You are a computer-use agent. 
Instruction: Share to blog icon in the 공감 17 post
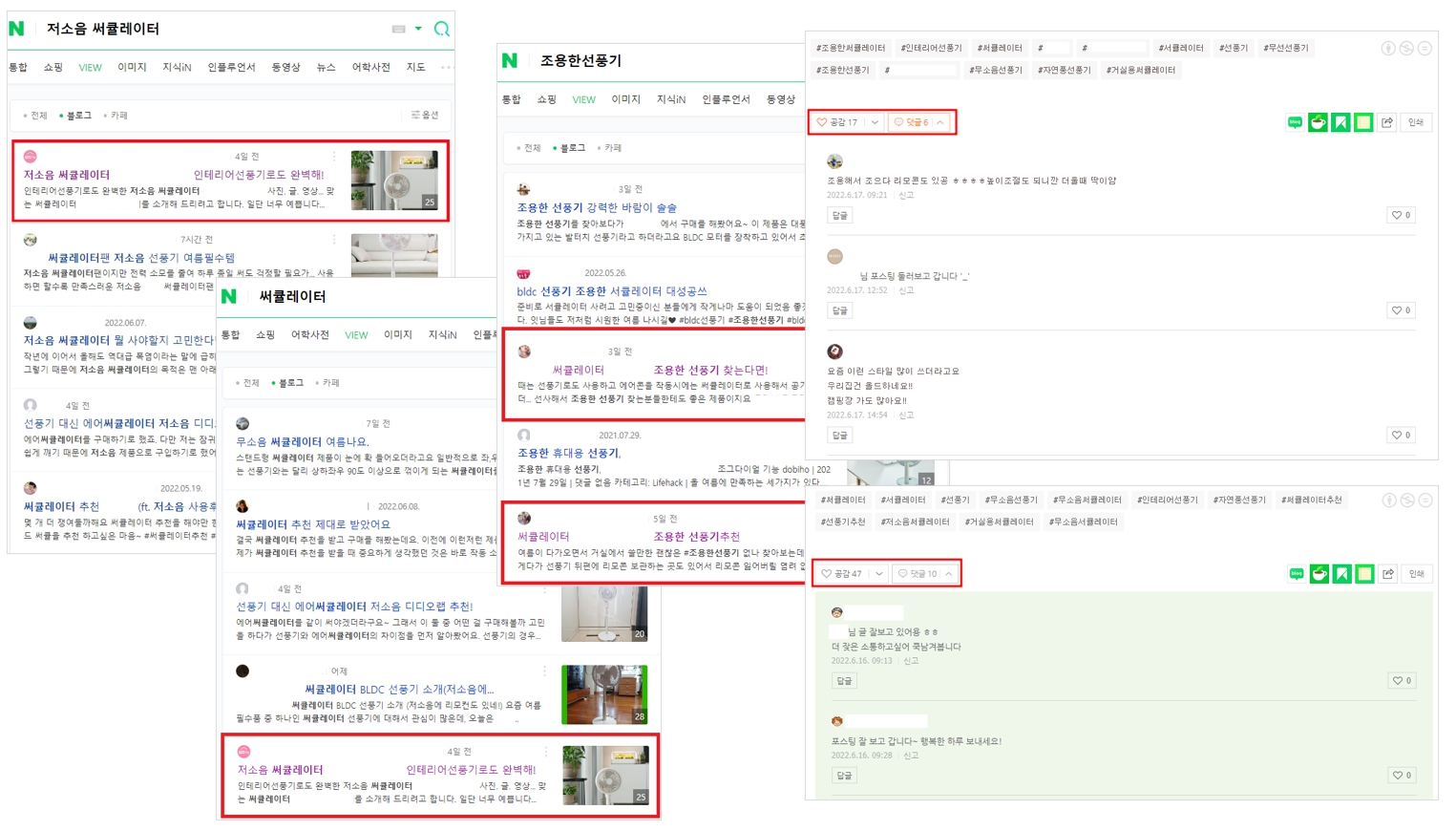click(x=1295, y=122)
